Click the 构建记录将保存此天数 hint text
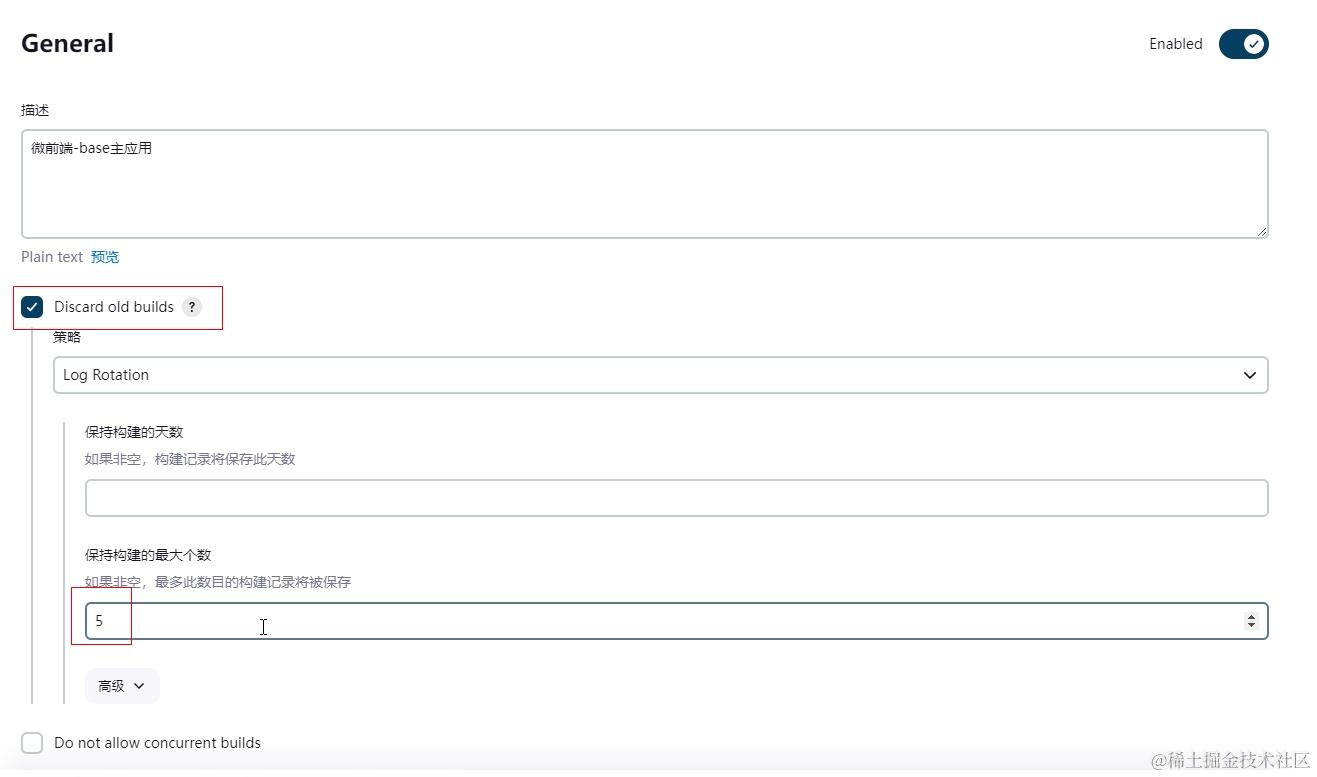This screenshot has height=777, width=1317. (190, 459)
